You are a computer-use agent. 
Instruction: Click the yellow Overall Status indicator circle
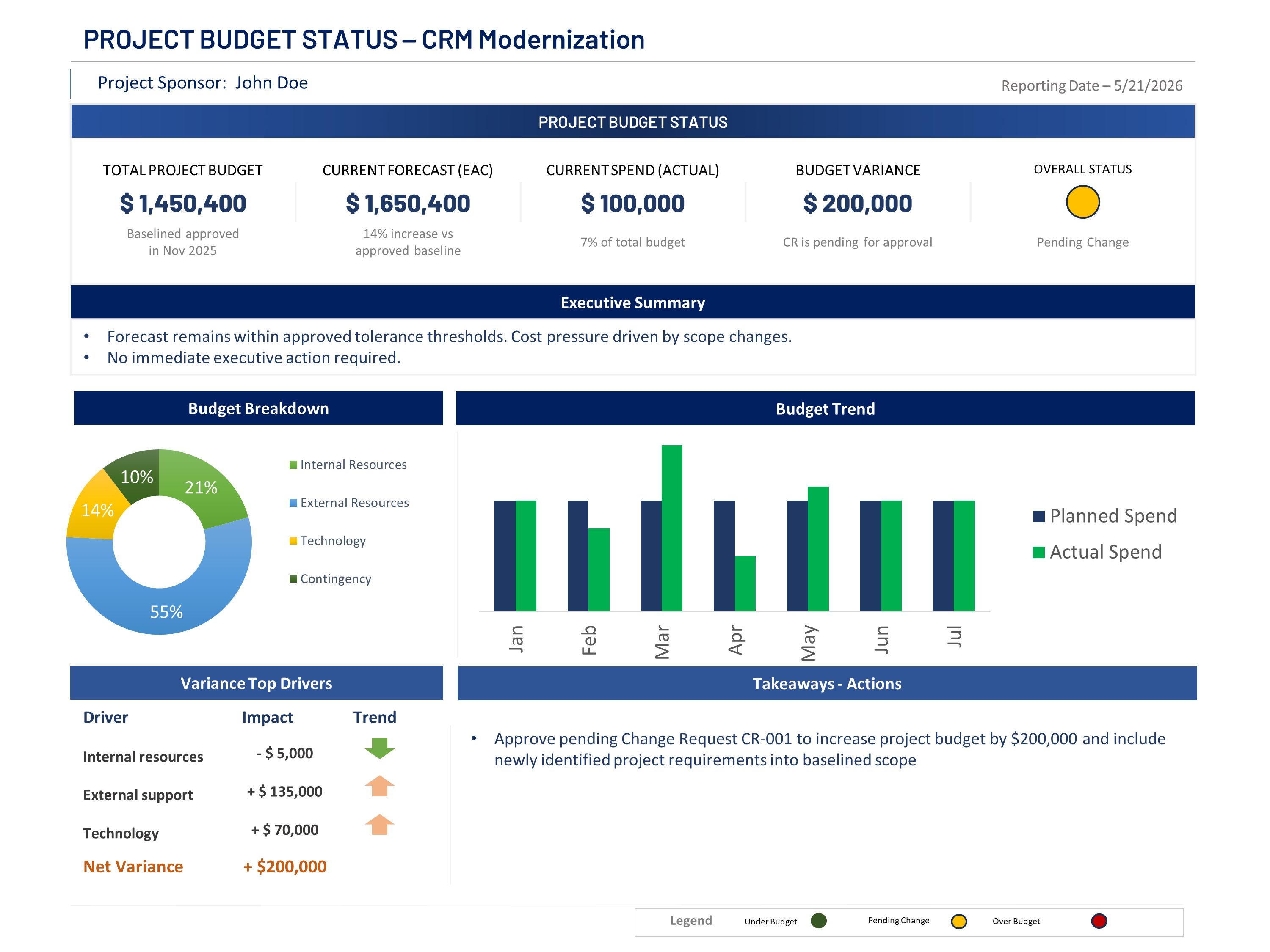tap(1082, 202)
